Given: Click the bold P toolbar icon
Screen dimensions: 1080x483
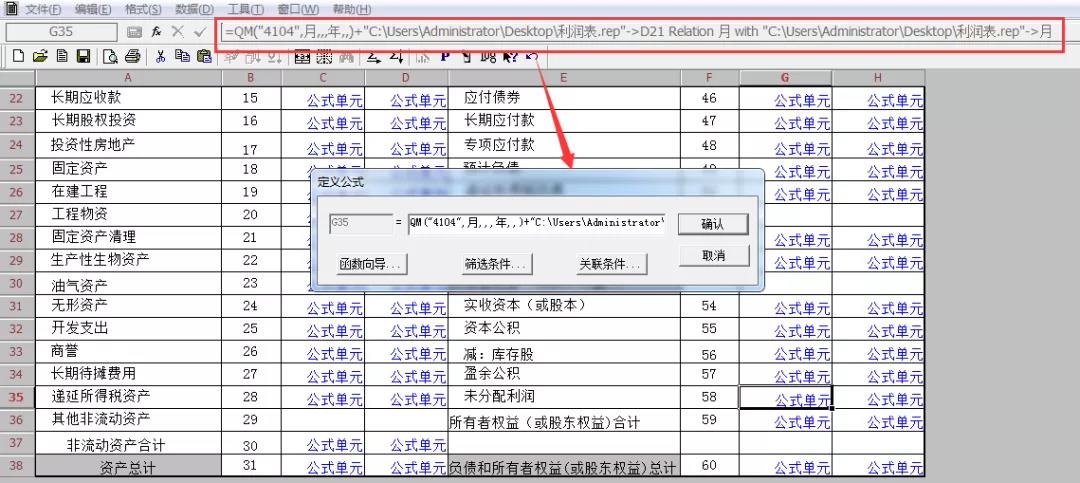Looking at the screenshot, I should (445, 56).
